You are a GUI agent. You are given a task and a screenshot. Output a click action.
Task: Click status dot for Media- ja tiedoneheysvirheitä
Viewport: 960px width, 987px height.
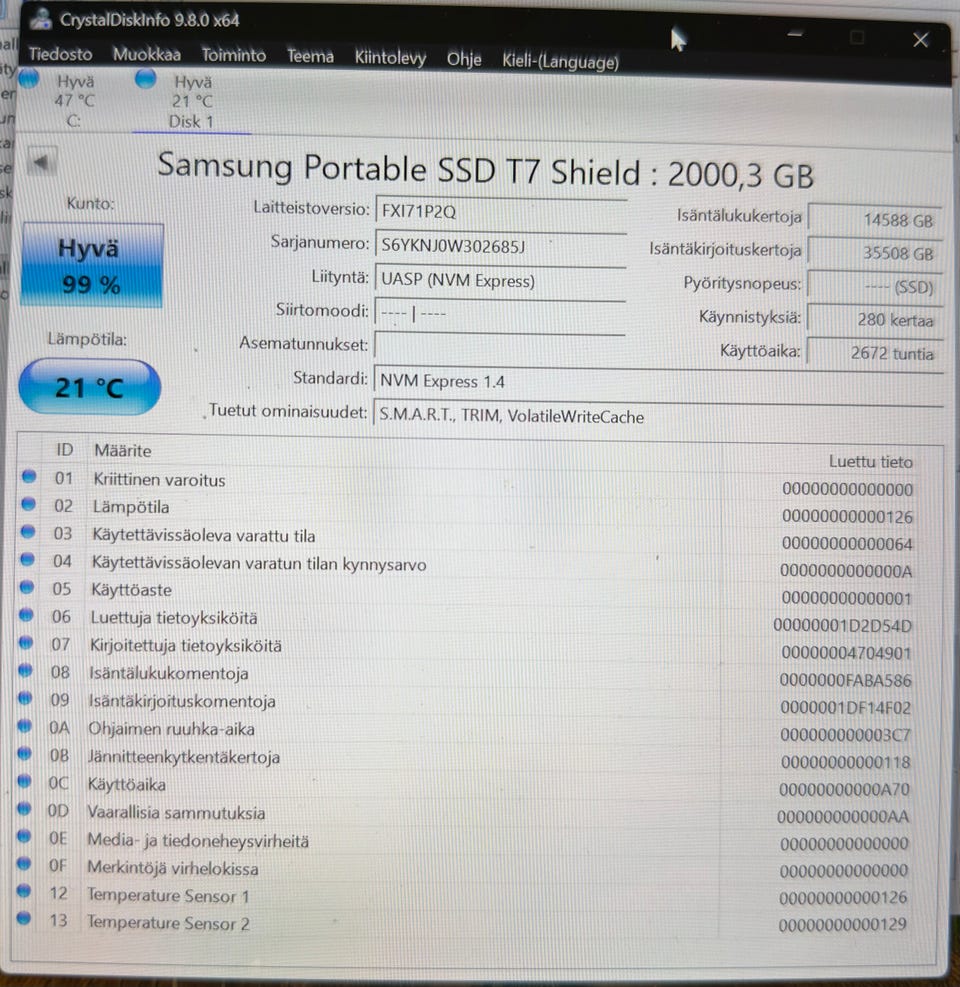click(x=24, y=836)
